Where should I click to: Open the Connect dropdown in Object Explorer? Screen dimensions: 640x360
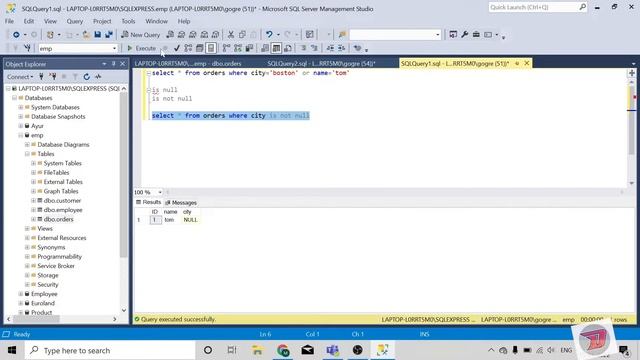click(20, 77)
